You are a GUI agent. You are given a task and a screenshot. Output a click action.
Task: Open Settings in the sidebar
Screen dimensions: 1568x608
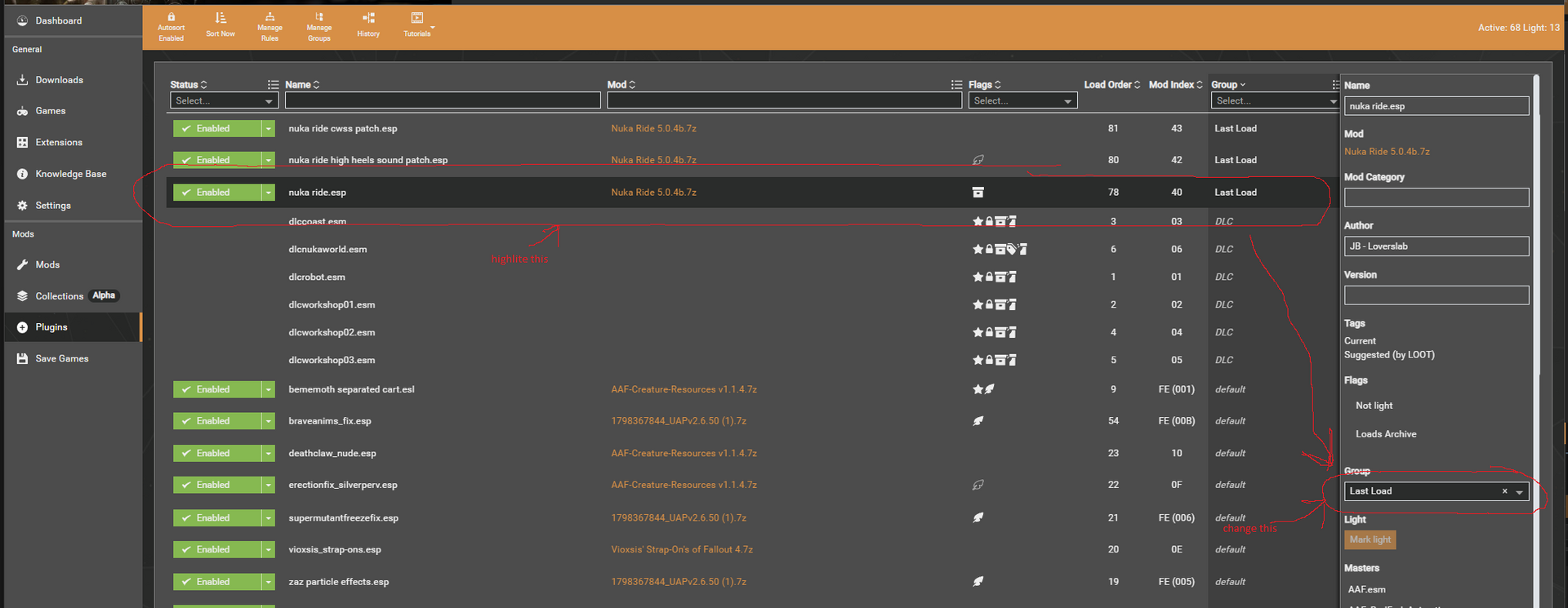53,206
